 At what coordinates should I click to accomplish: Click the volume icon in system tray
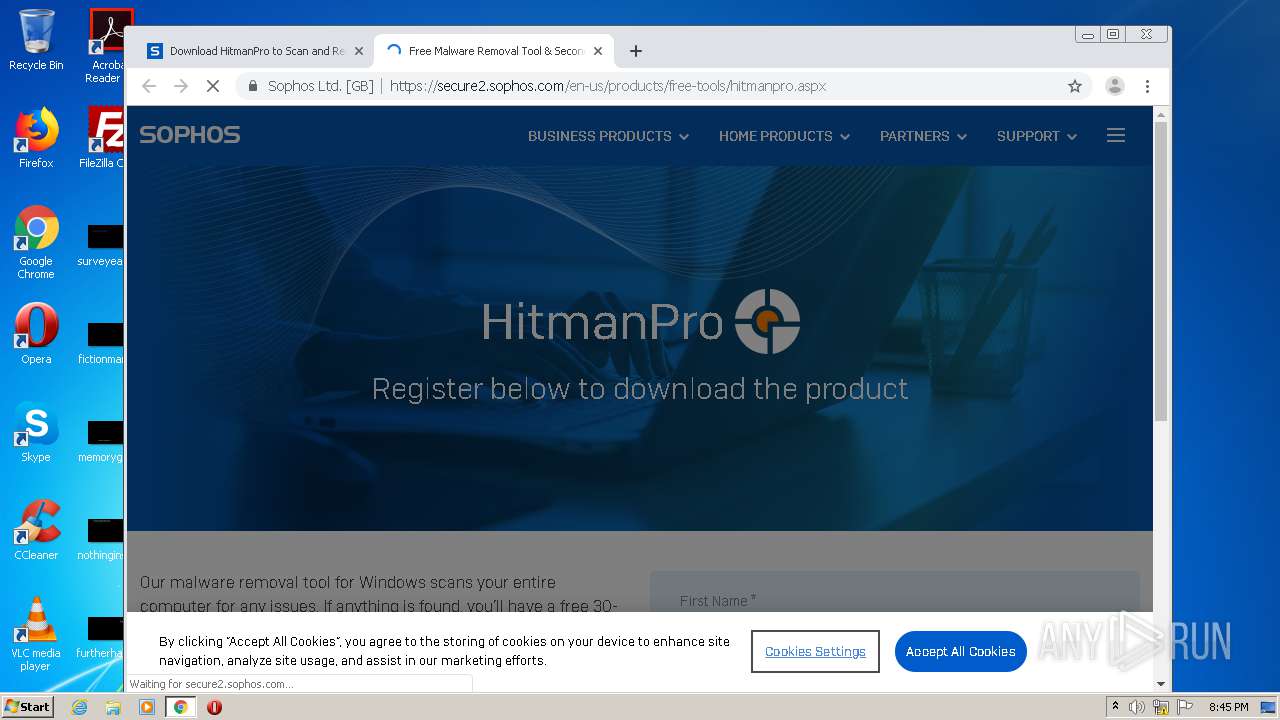(1137, 707)
